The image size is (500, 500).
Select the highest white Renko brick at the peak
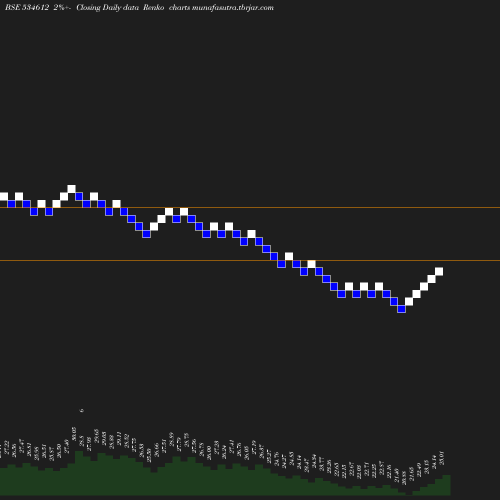click(71, 189)
